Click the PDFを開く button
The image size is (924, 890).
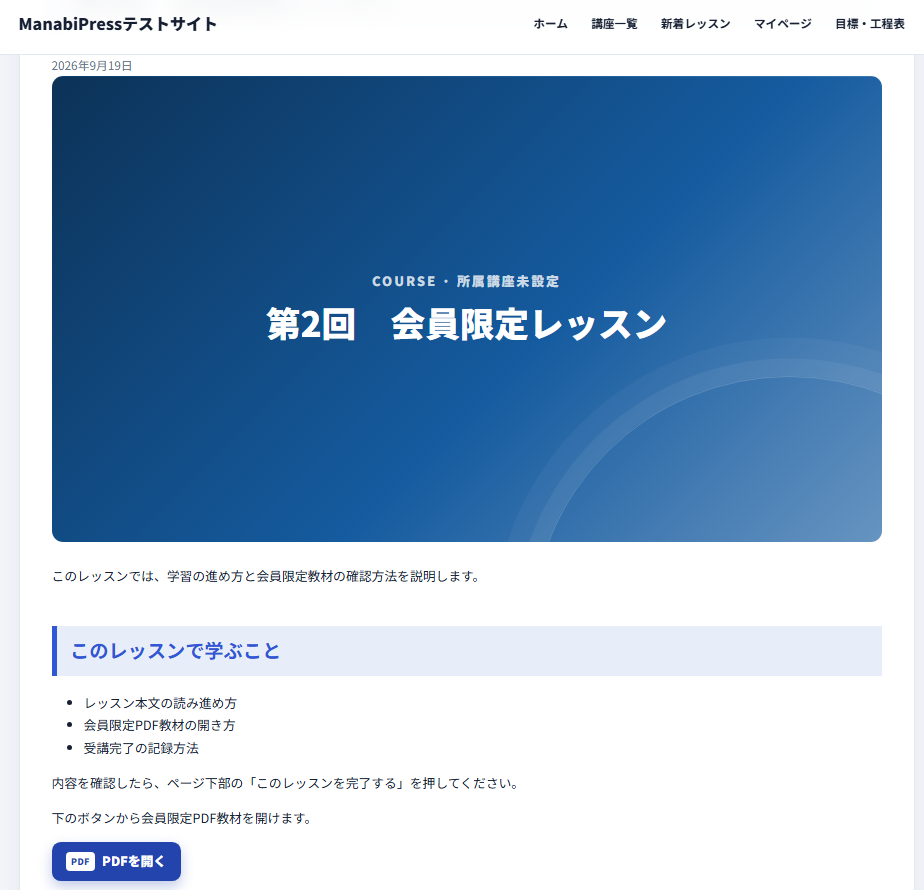(x=116, y=861)
